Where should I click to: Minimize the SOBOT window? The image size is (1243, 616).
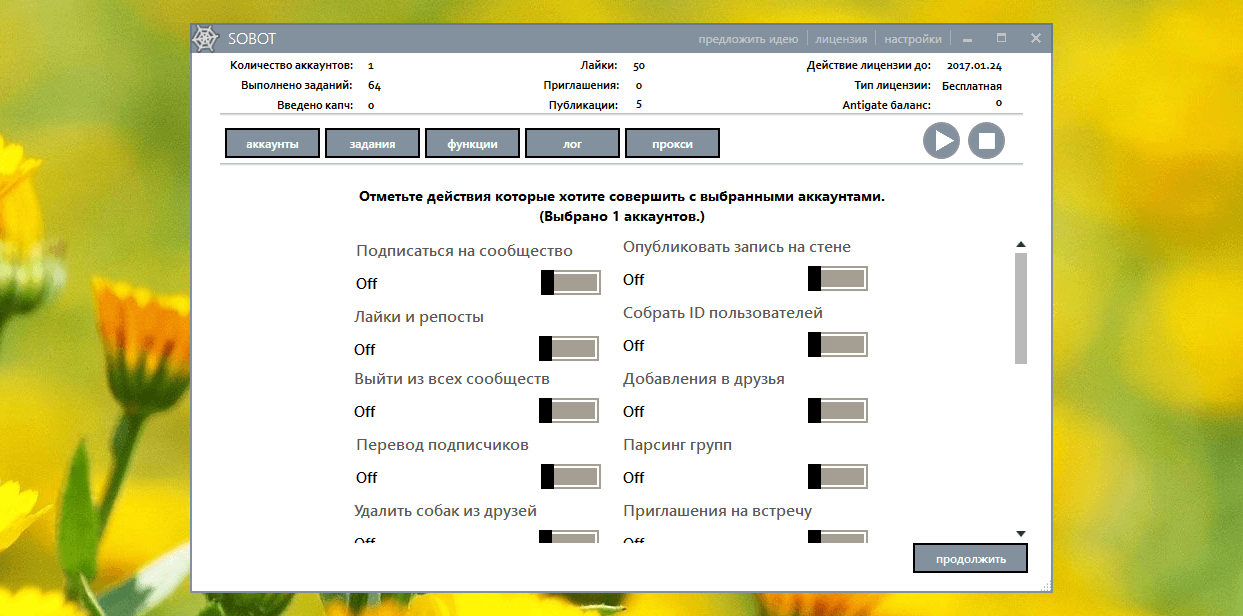pyautogui.click(x=967, y=39)
